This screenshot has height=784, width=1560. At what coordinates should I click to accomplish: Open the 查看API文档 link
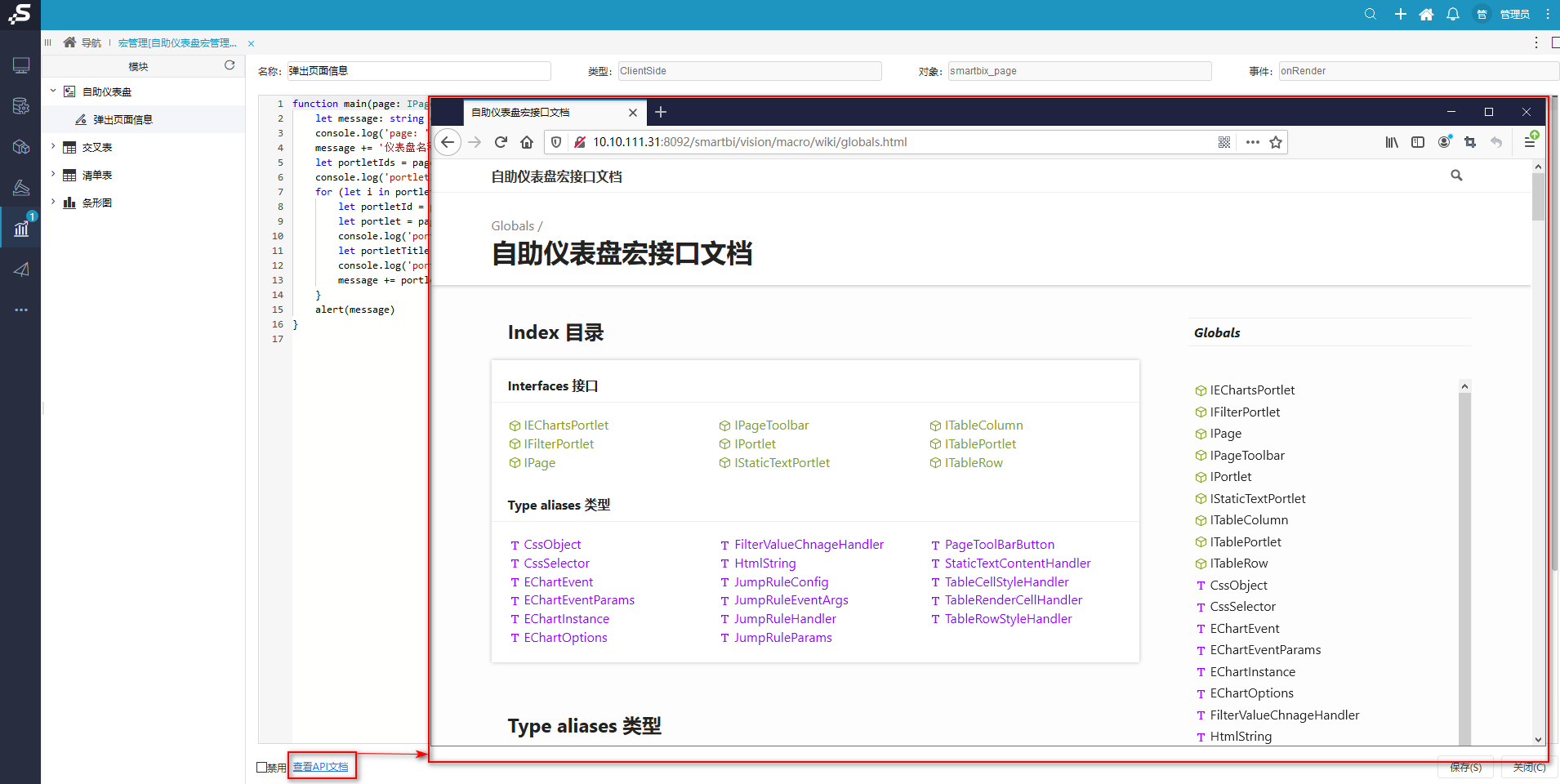[320, 767]
